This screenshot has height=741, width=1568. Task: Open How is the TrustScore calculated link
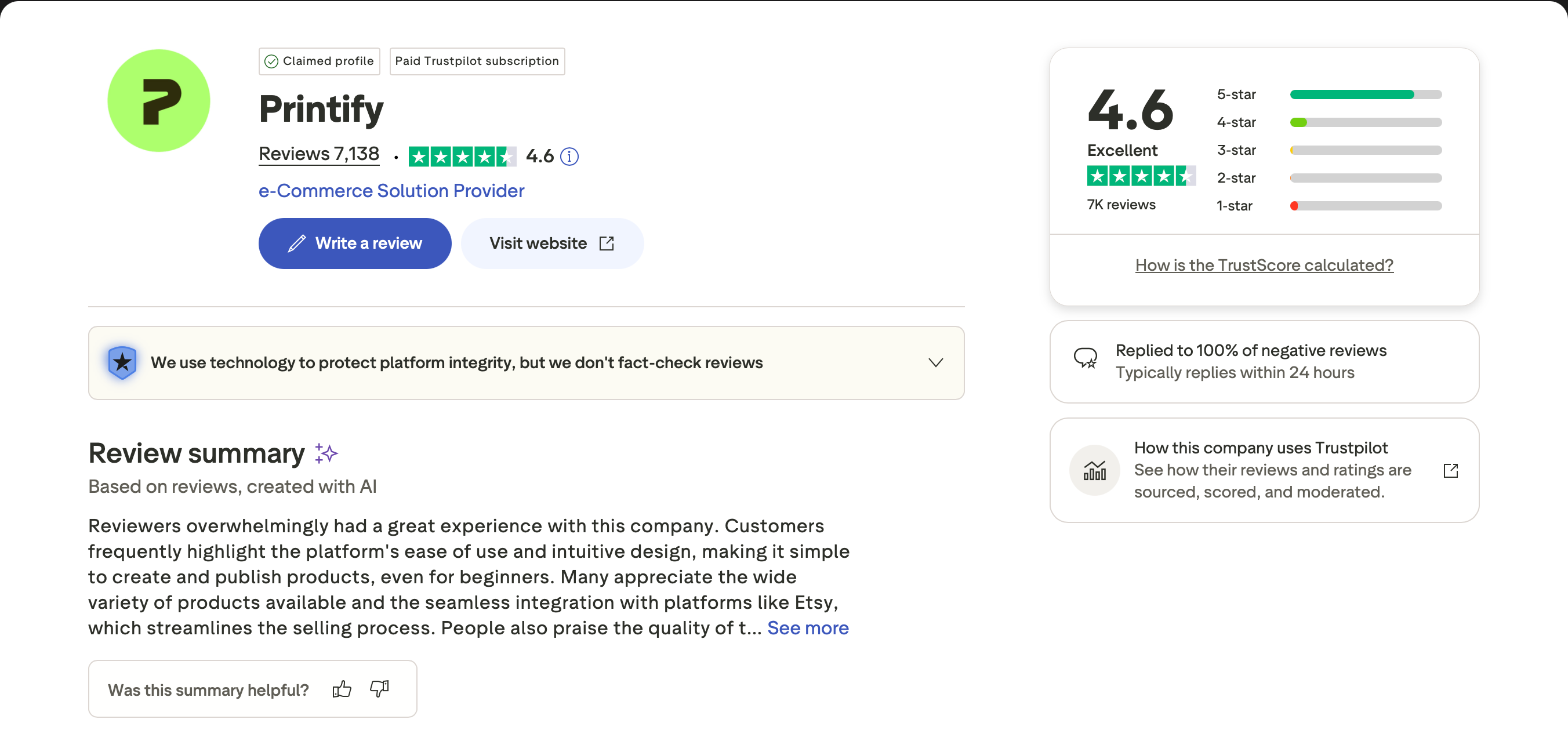(1264, 265)
